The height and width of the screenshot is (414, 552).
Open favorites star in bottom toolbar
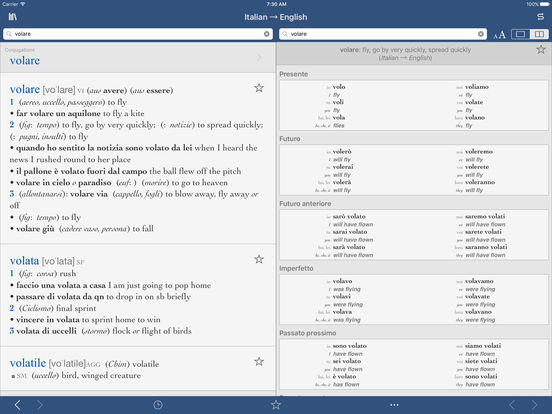tap(276, 405)
